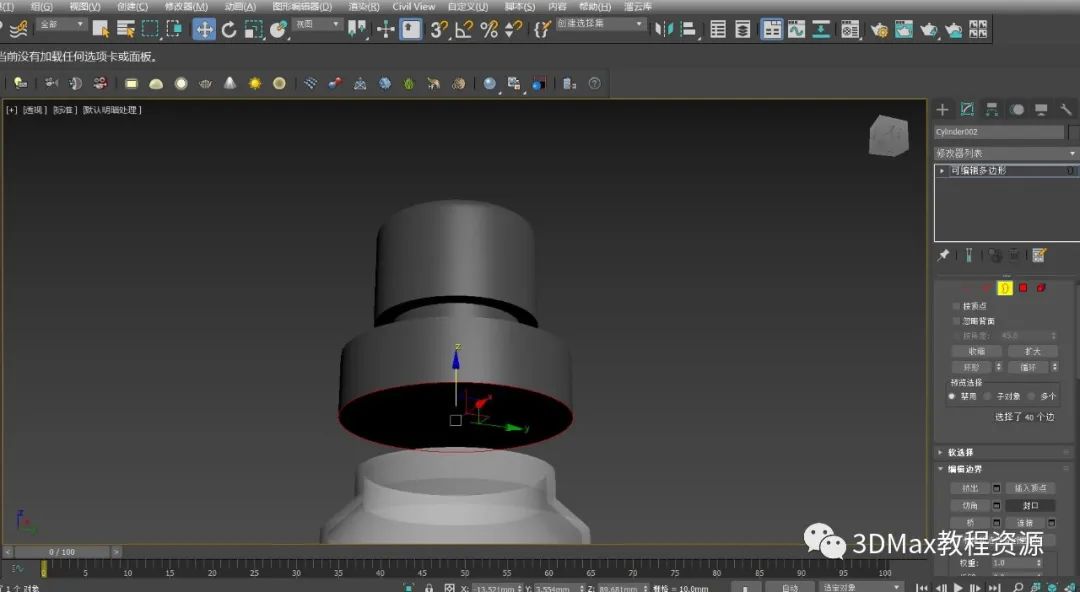Expand the 软选择 rollout
1080x592 pixels.
click(x=960, y=452)
